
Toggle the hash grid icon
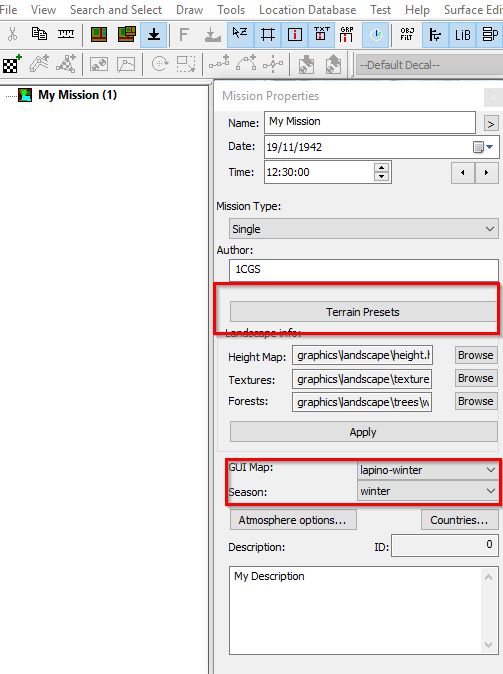(267, 34)
